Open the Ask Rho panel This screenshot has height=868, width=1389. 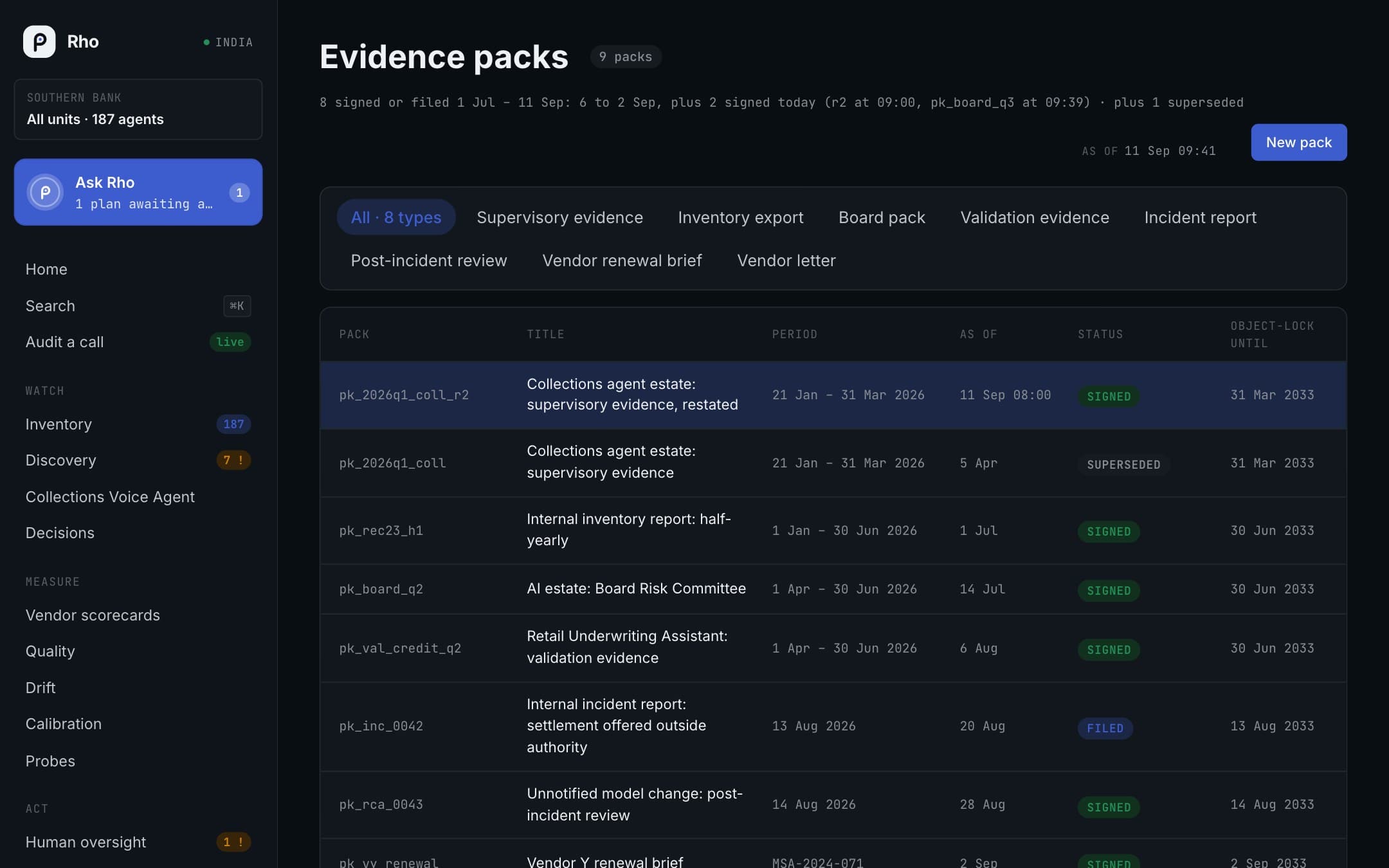coord(138,192)
